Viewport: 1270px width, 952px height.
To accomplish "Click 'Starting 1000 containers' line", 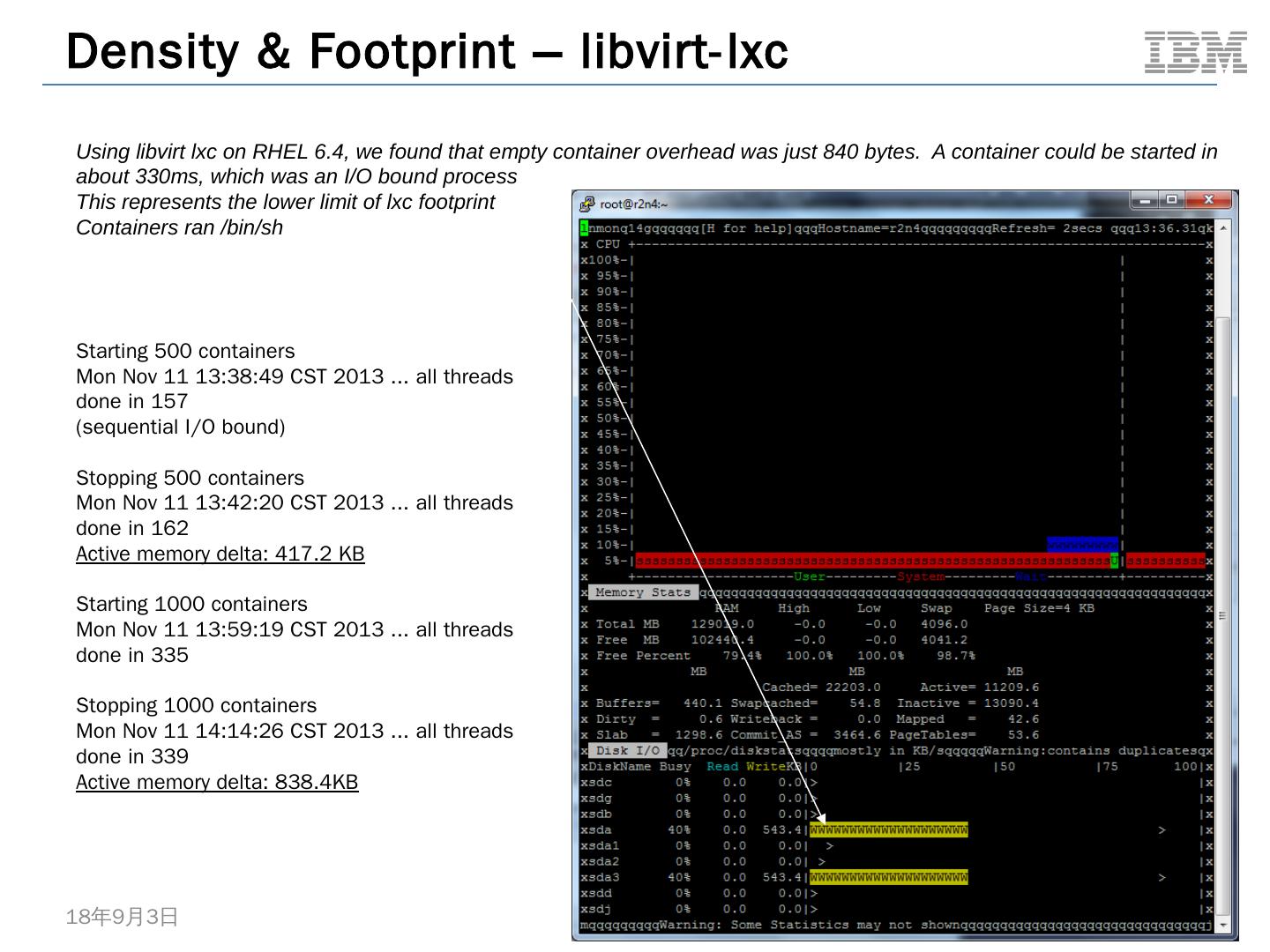I will tap(191, 604).
